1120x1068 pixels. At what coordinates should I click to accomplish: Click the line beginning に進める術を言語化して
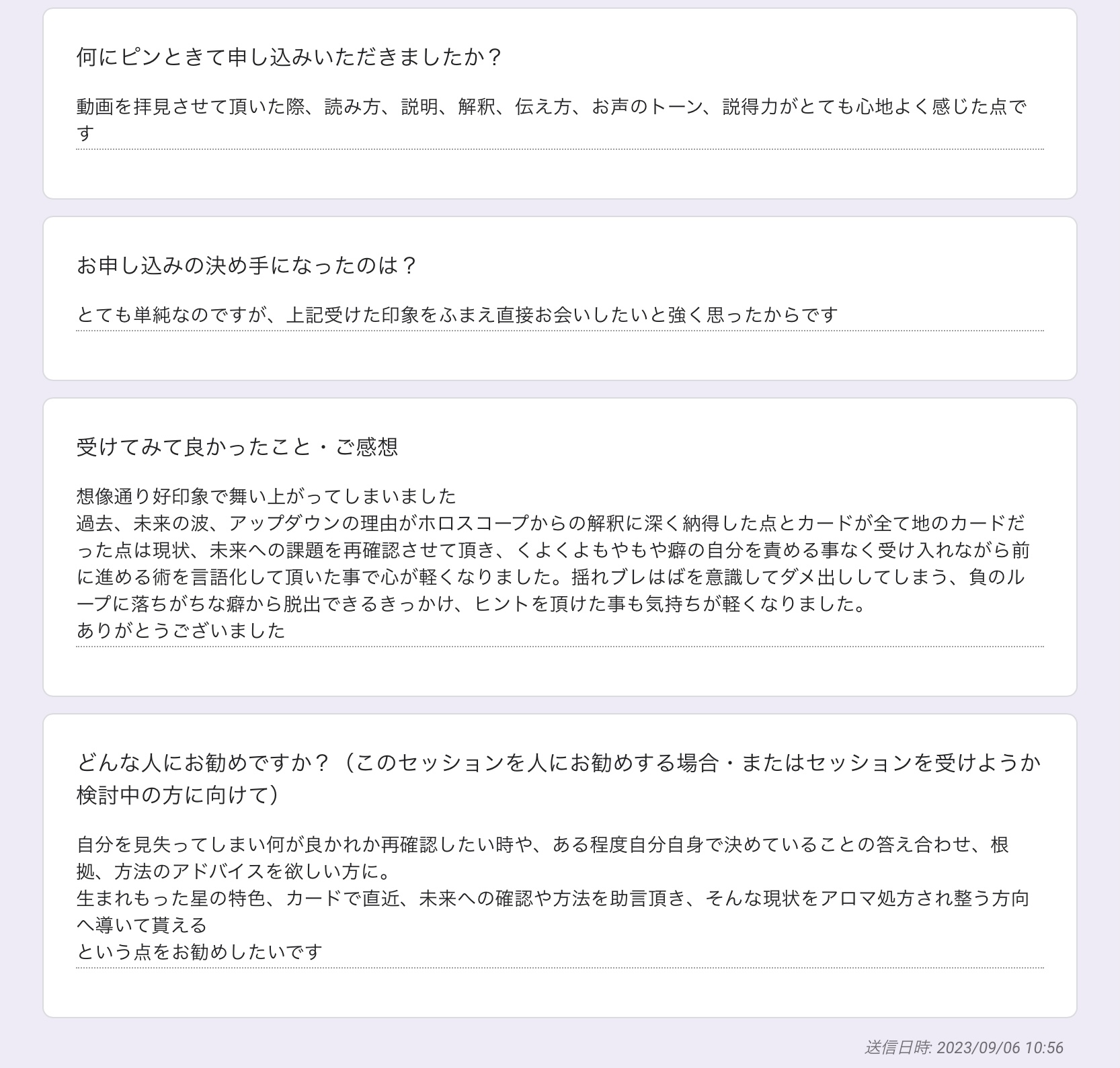pos(551,577)
